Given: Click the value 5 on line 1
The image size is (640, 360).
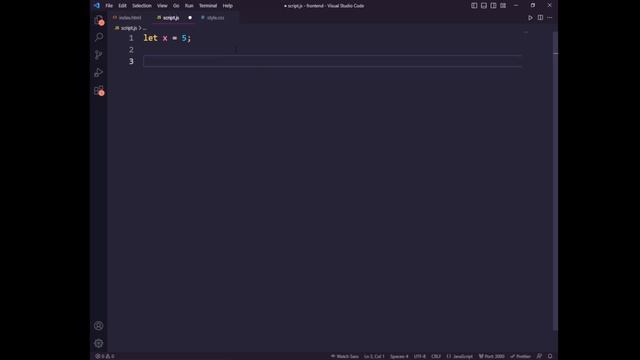Looking at the screenshot, I should [x=184, y=38].
